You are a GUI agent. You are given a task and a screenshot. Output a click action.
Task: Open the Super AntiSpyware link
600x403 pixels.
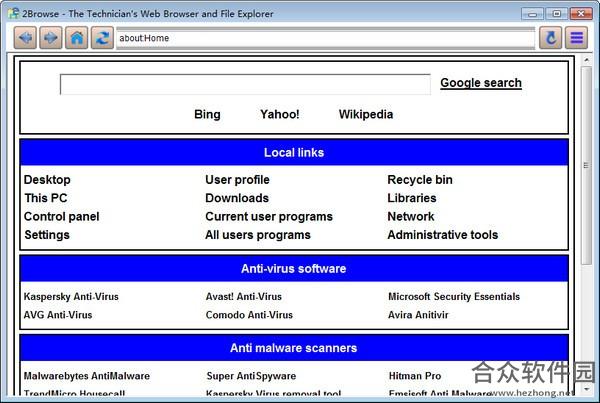pyautogui.click(x=251, y=376)
